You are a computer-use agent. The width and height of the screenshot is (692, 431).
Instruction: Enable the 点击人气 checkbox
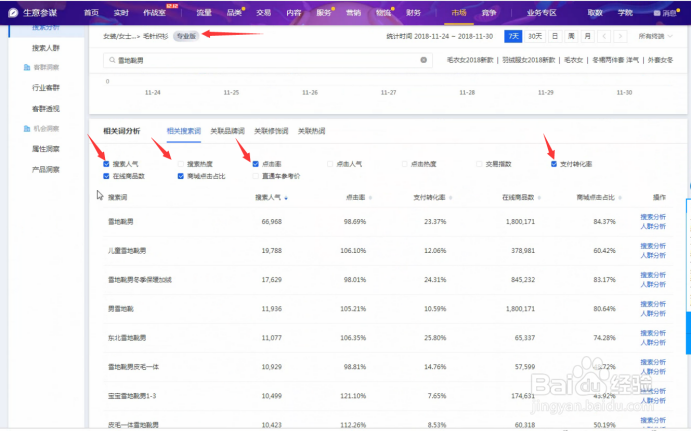(x=330, y=164)
